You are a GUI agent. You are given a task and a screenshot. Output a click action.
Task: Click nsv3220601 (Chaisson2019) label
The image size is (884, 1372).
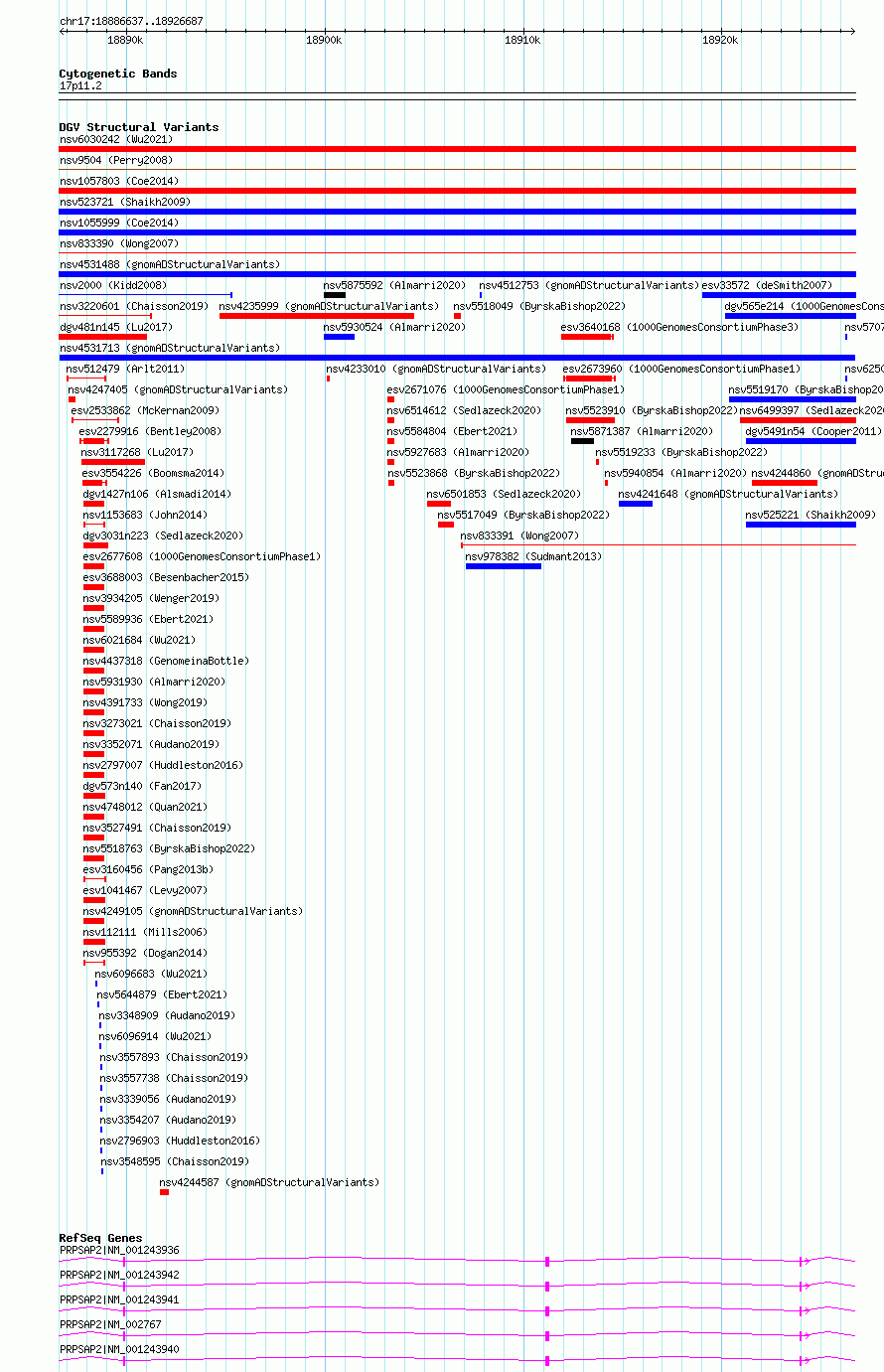133,306
